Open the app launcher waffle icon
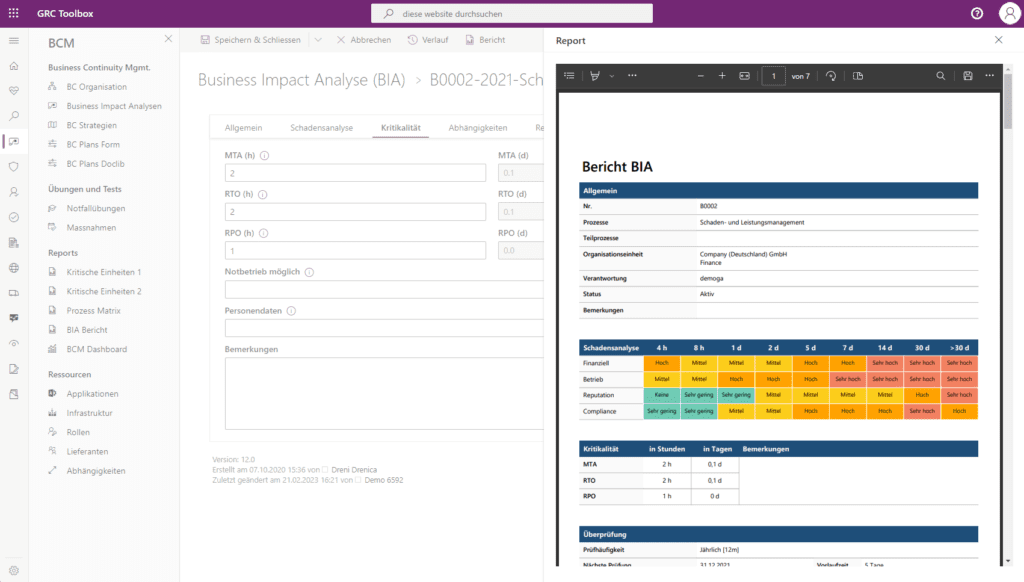Image resolution: width=1024 pixels, height=582 pixels. tap(14, 13)
